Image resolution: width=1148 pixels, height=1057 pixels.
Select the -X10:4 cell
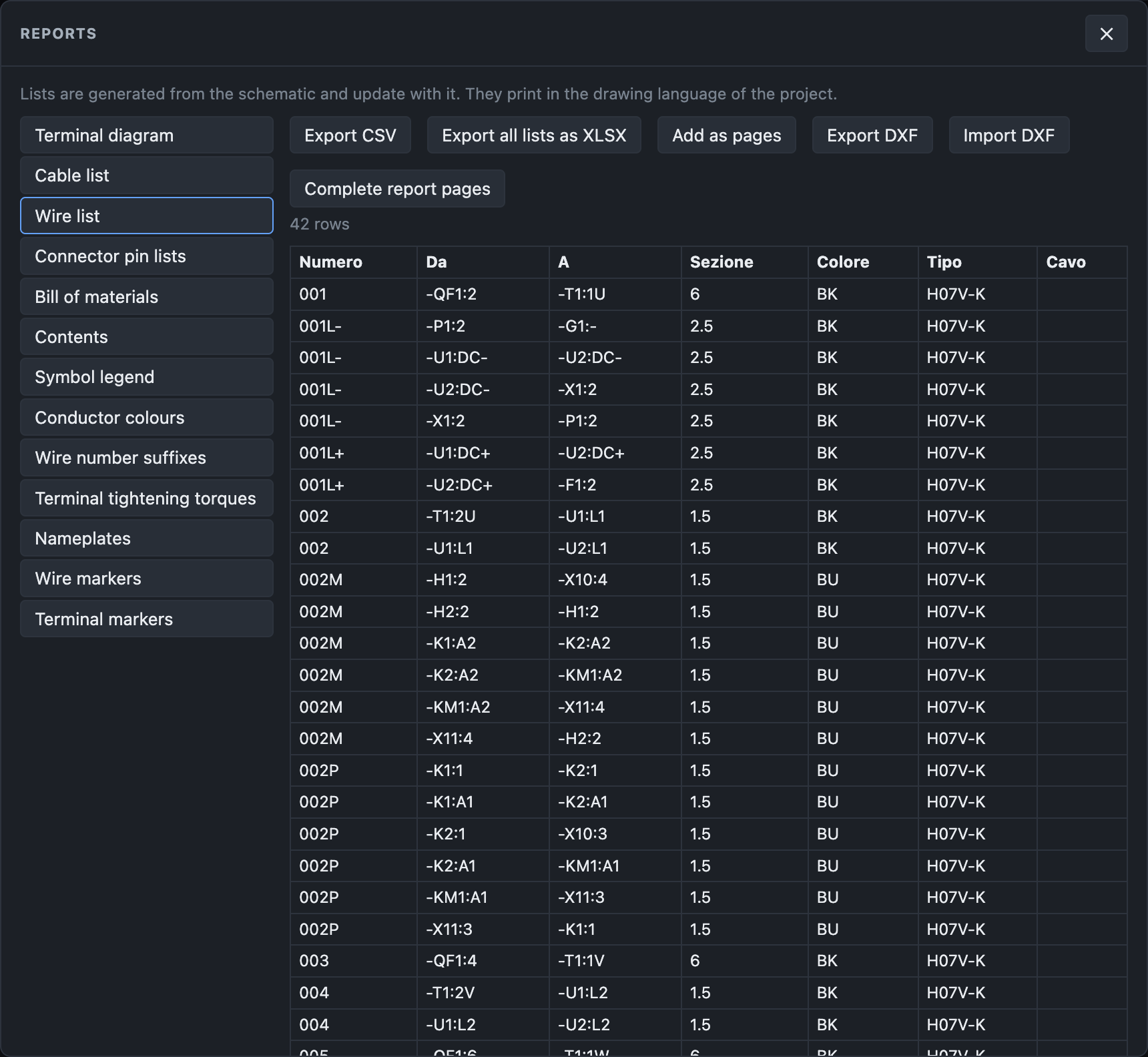(x=615, y=580)
